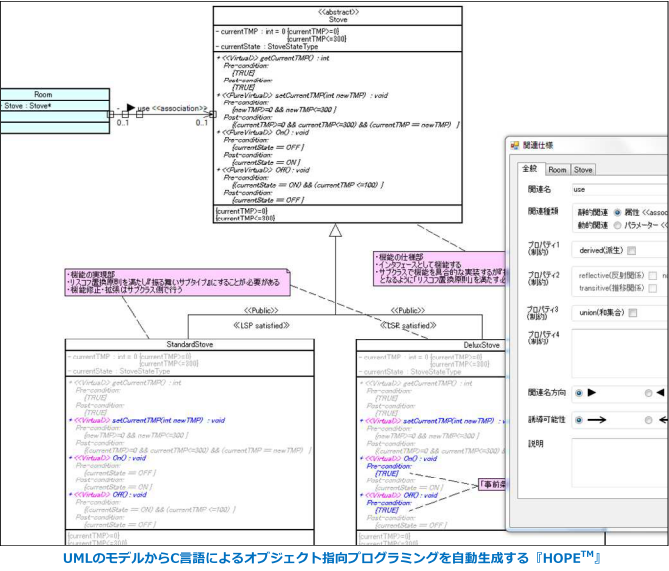This screenshot has width=669, height=571.
Task: Switch to the Room tab in the dialog
Action: point(557,170)
